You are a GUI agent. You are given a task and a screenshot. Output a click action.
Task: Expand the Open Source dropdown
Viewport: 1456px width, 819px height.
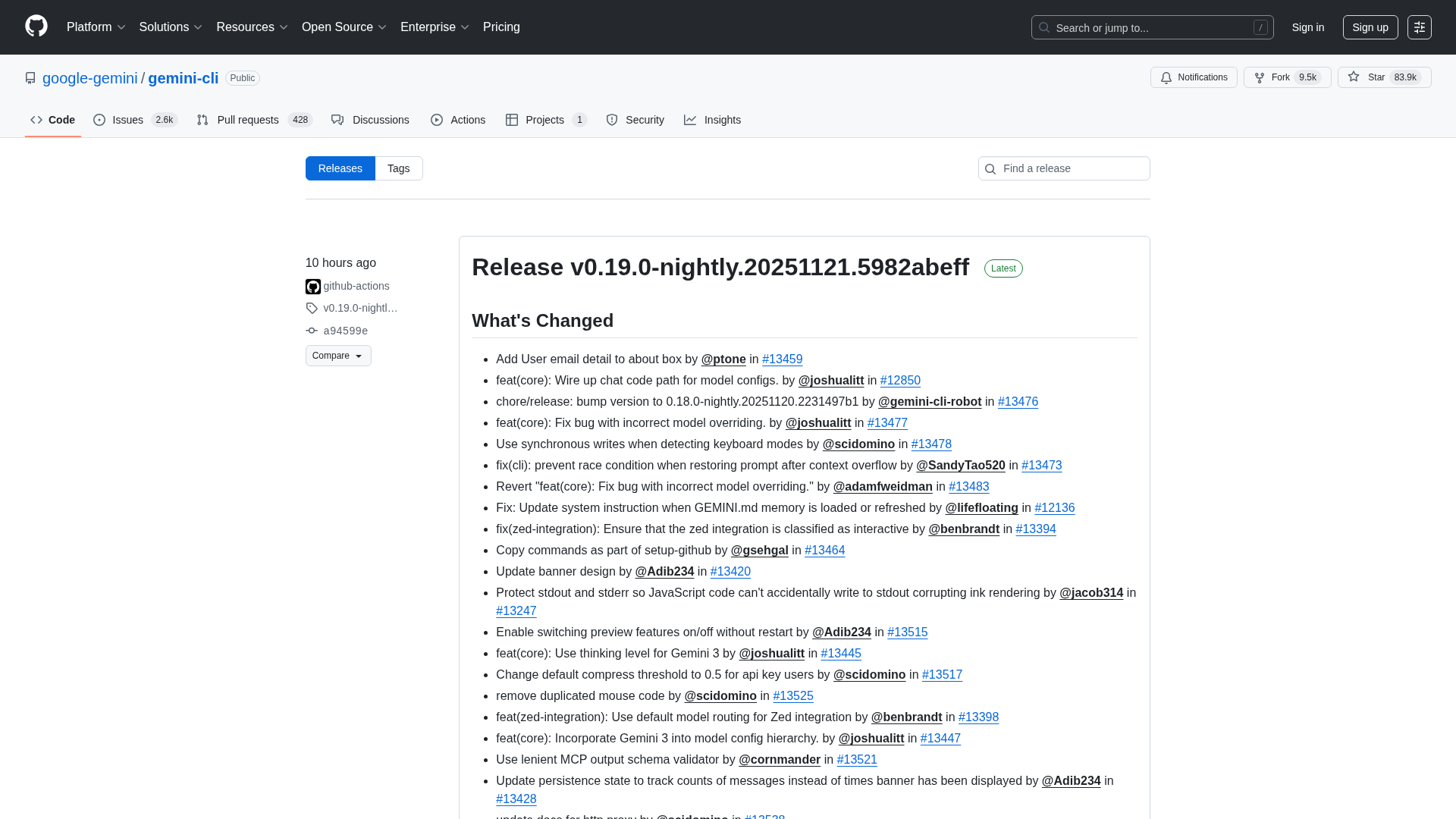[344, 27]
